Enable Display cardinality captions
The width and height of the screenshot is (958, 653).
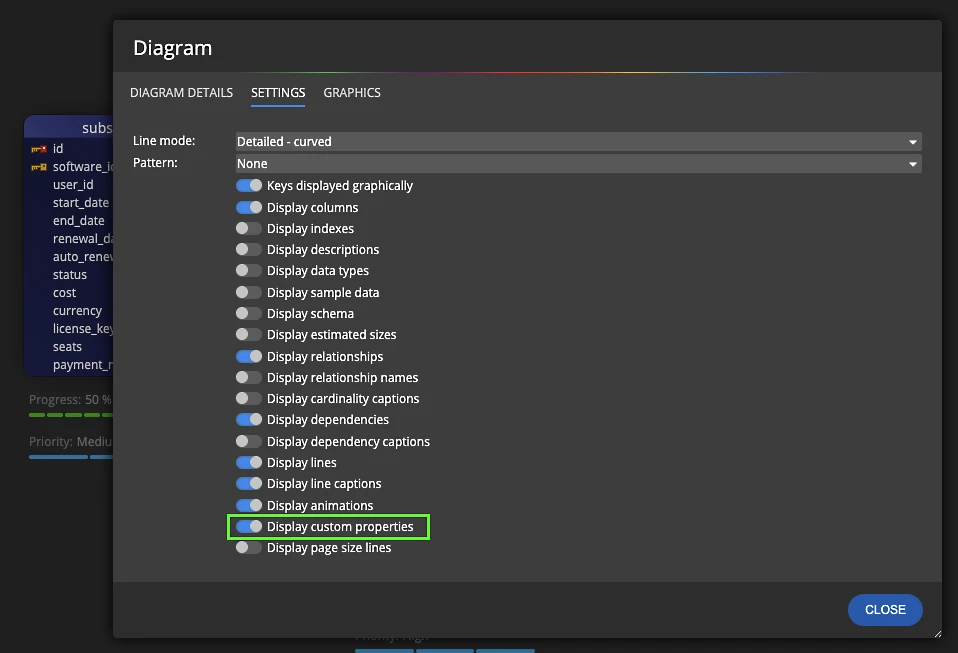(x=249, y=399)
